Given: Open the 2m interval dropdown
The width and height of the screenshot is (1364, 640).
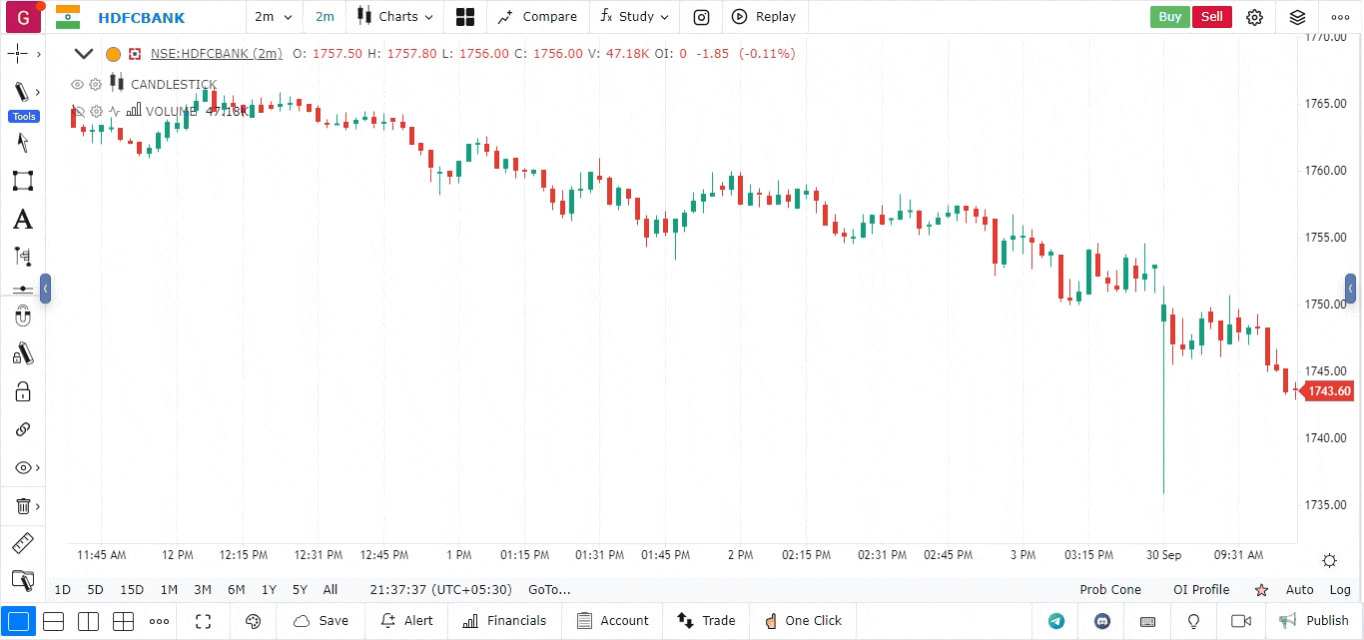Looking at the screenshot, I should click(x=273, y=17).
